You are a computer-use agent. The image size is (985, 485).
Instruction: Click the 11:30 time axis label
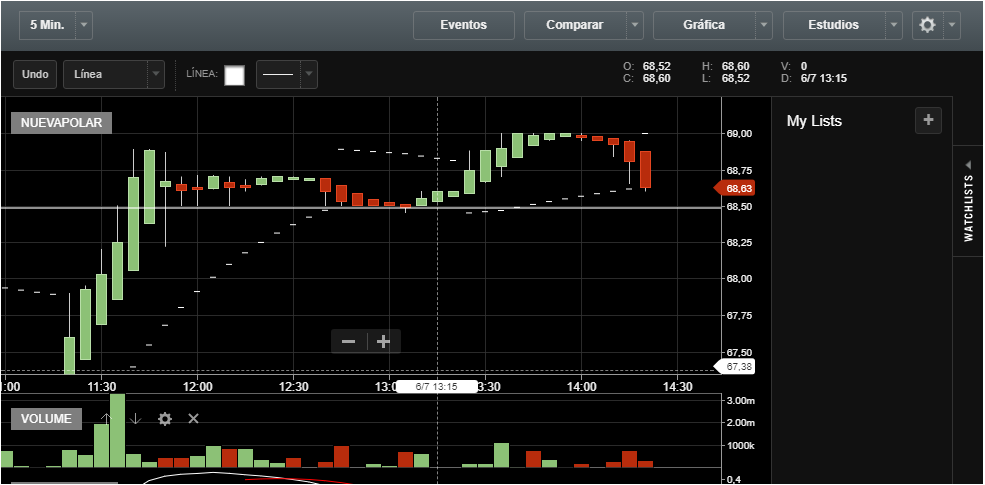tap(101, 387)
